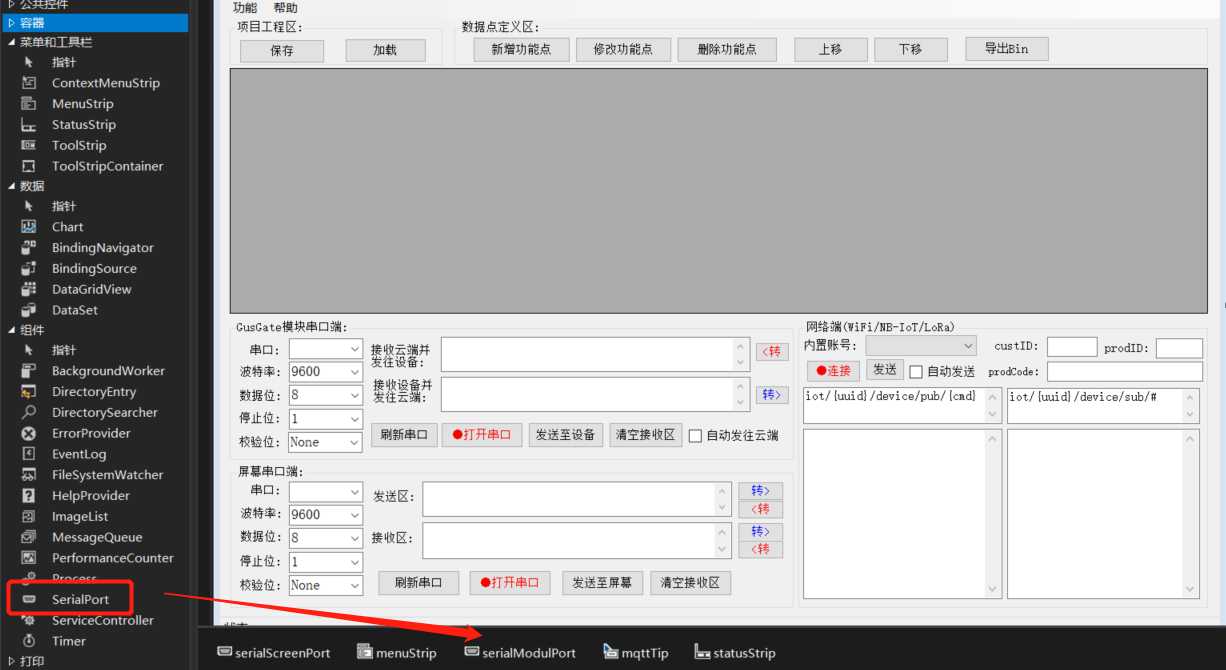Open the 帮助 menu
1226x670 pixels.
[x=285, y=8]
